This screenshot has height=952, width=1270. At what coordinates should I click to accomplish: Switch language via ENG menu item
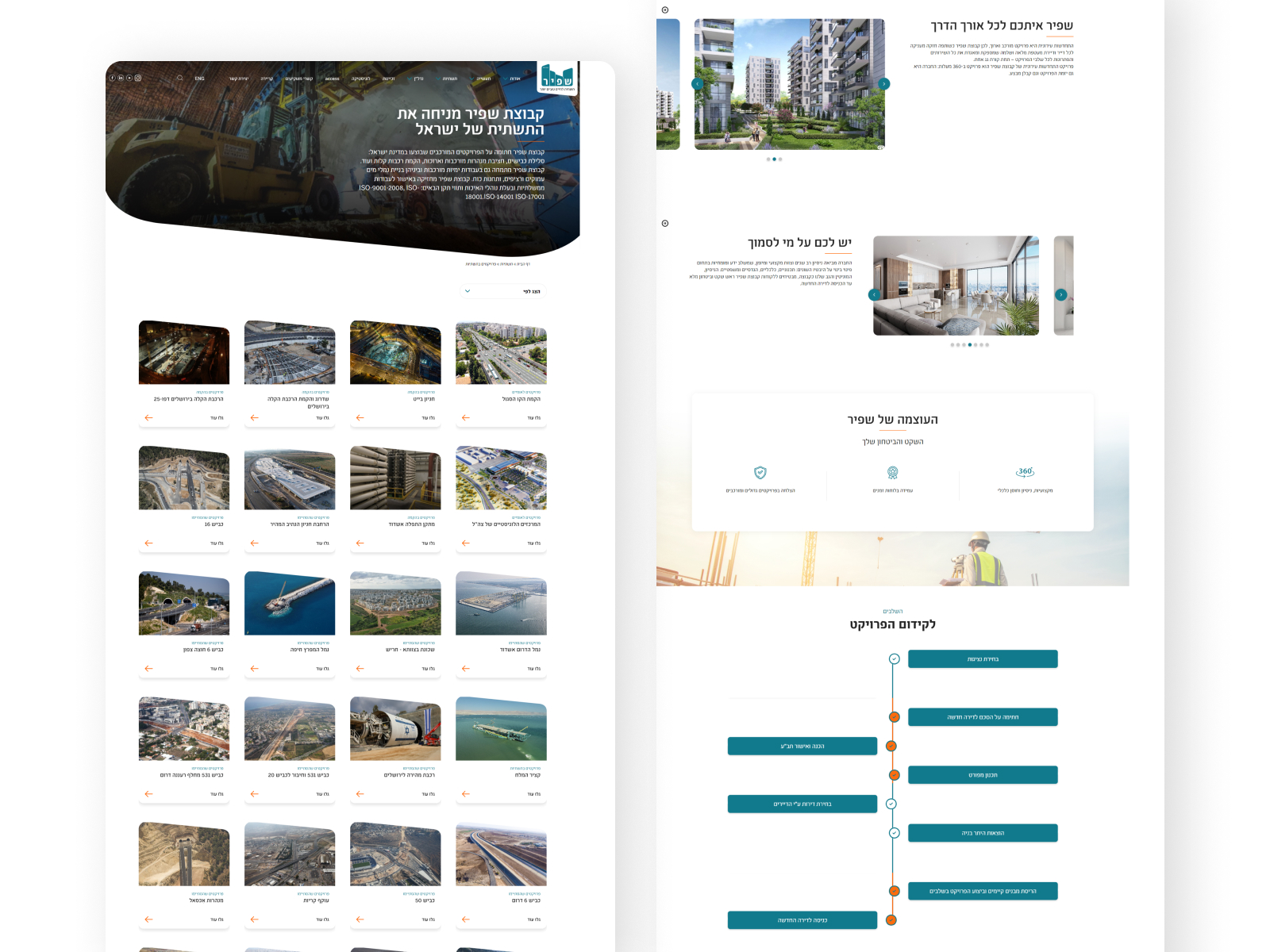point(199,79)
